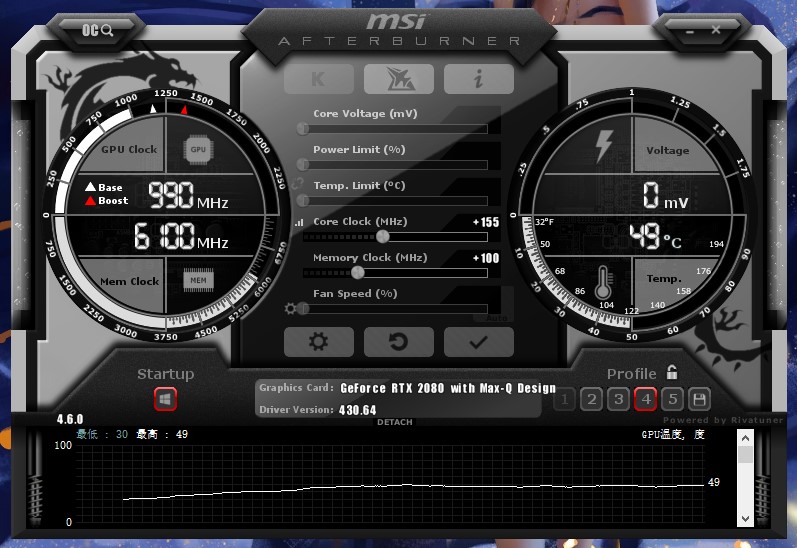
Task: Reset settings with the circular arrow button
Action: pyautogui.click(x=398, y=342)
